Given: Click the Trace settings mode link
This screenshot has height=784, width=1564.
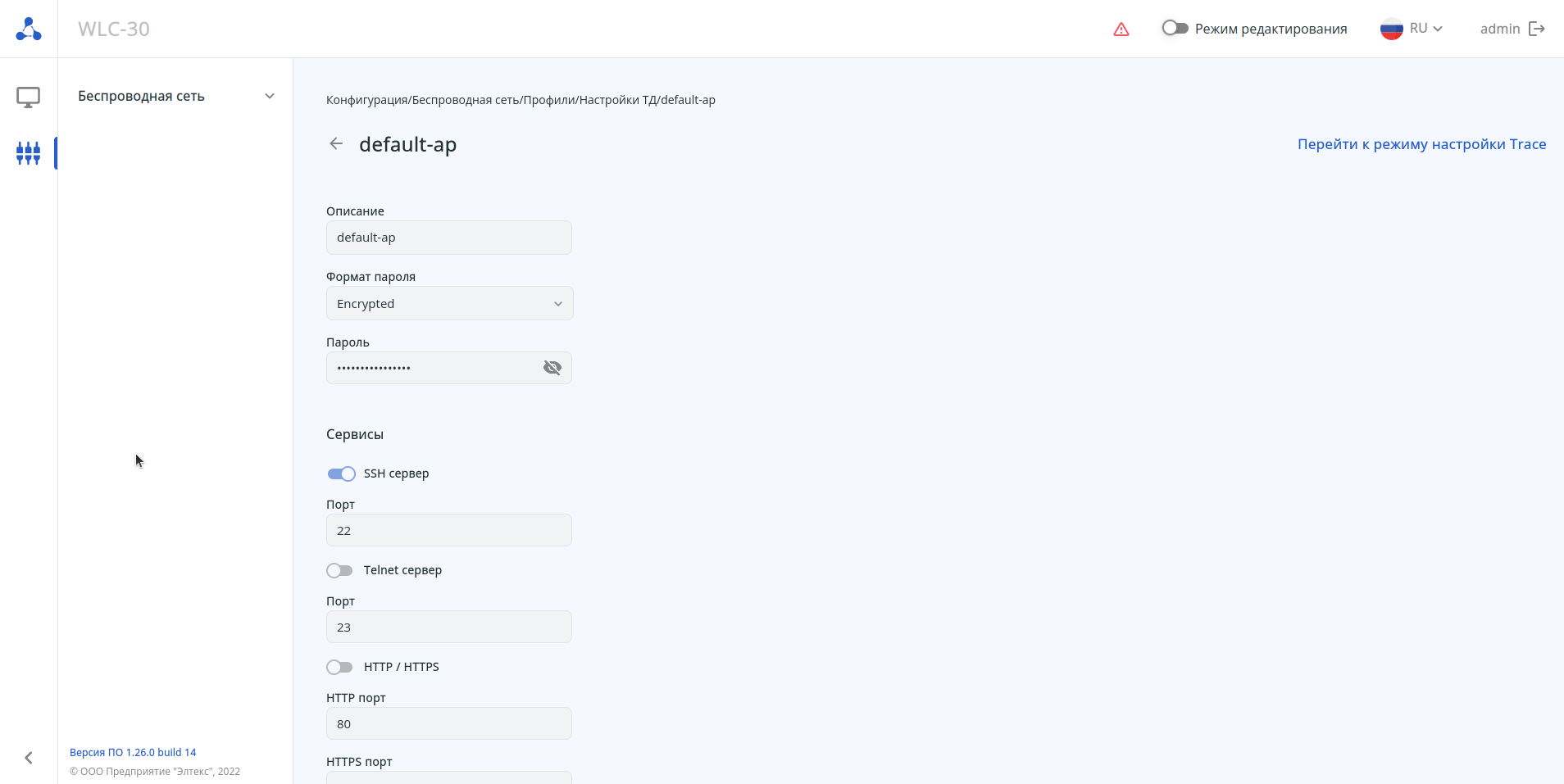Looking at the screenshot, I should (x=1421, y=144).
